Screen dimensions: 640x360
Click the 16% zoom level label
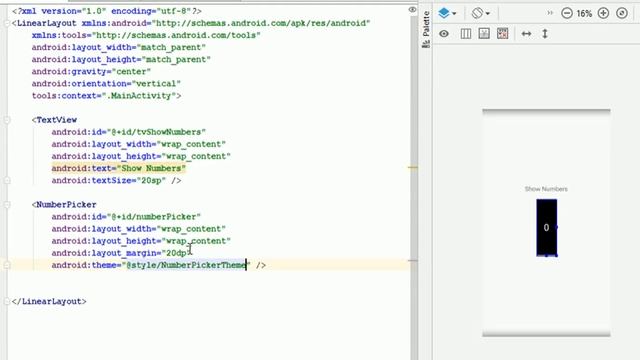(x=584, y=13)
